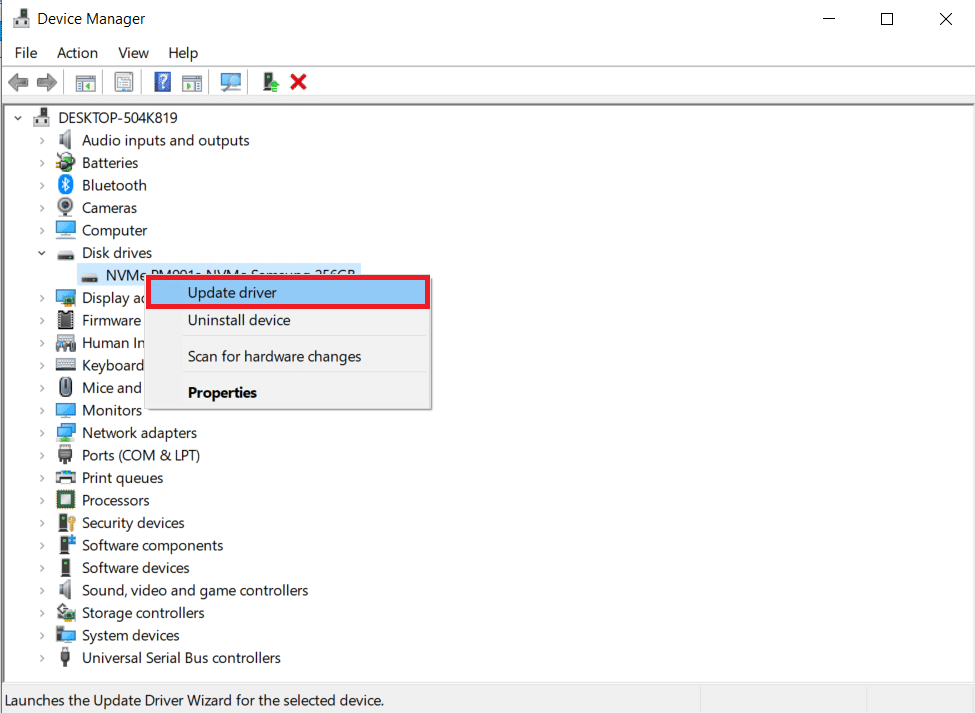Select Monitors label in the tree
The image size is (975, 713).
112,410
